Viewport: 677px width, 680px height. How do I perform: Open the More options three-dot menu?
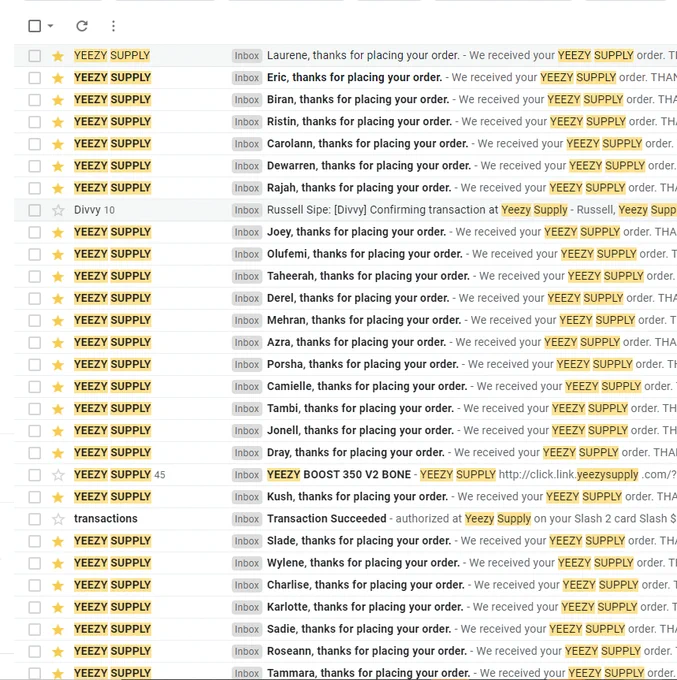tap(113, 26)
